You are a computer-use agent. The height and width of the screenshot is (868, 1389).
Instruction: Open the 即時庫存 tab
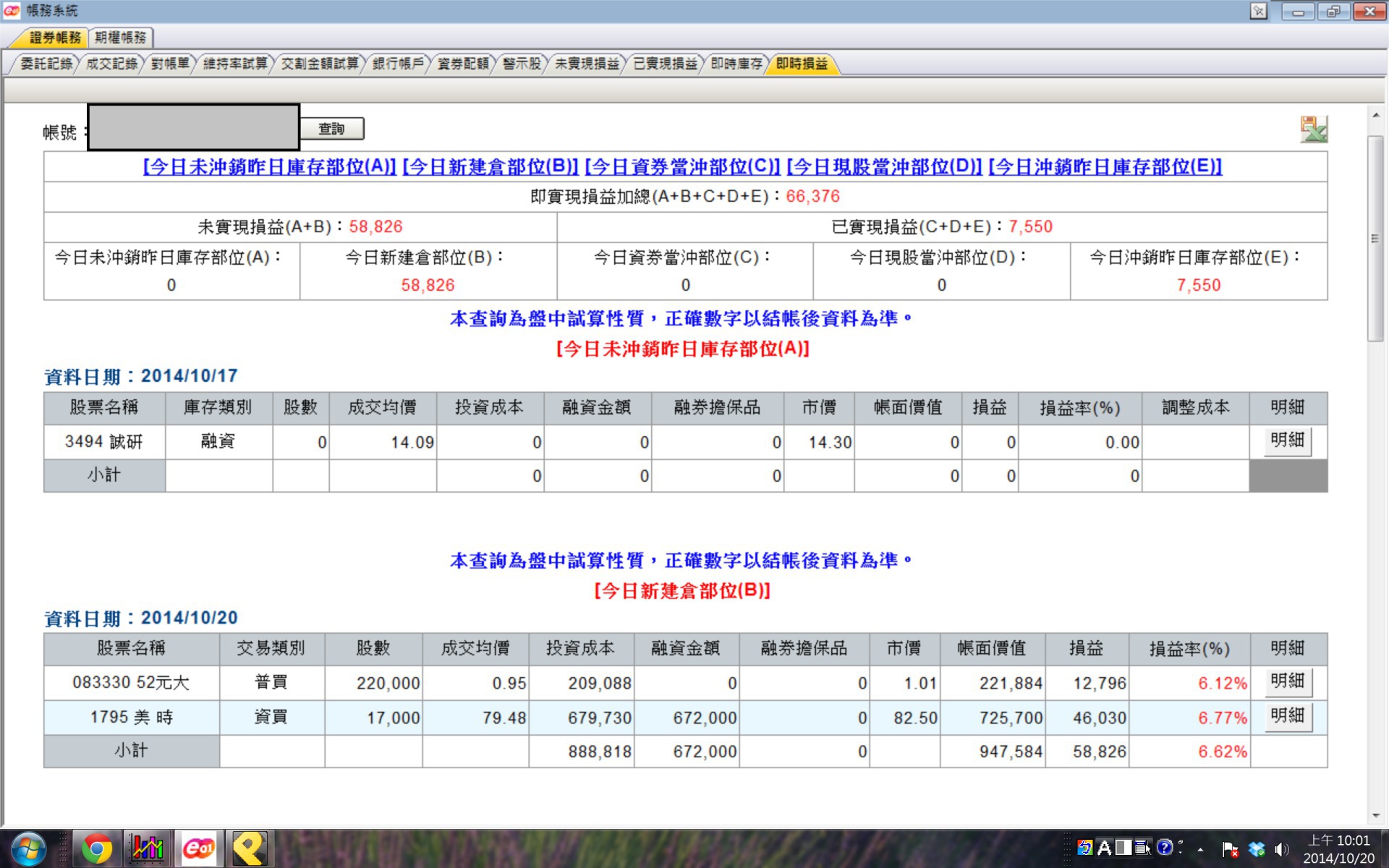coord(736,64)
